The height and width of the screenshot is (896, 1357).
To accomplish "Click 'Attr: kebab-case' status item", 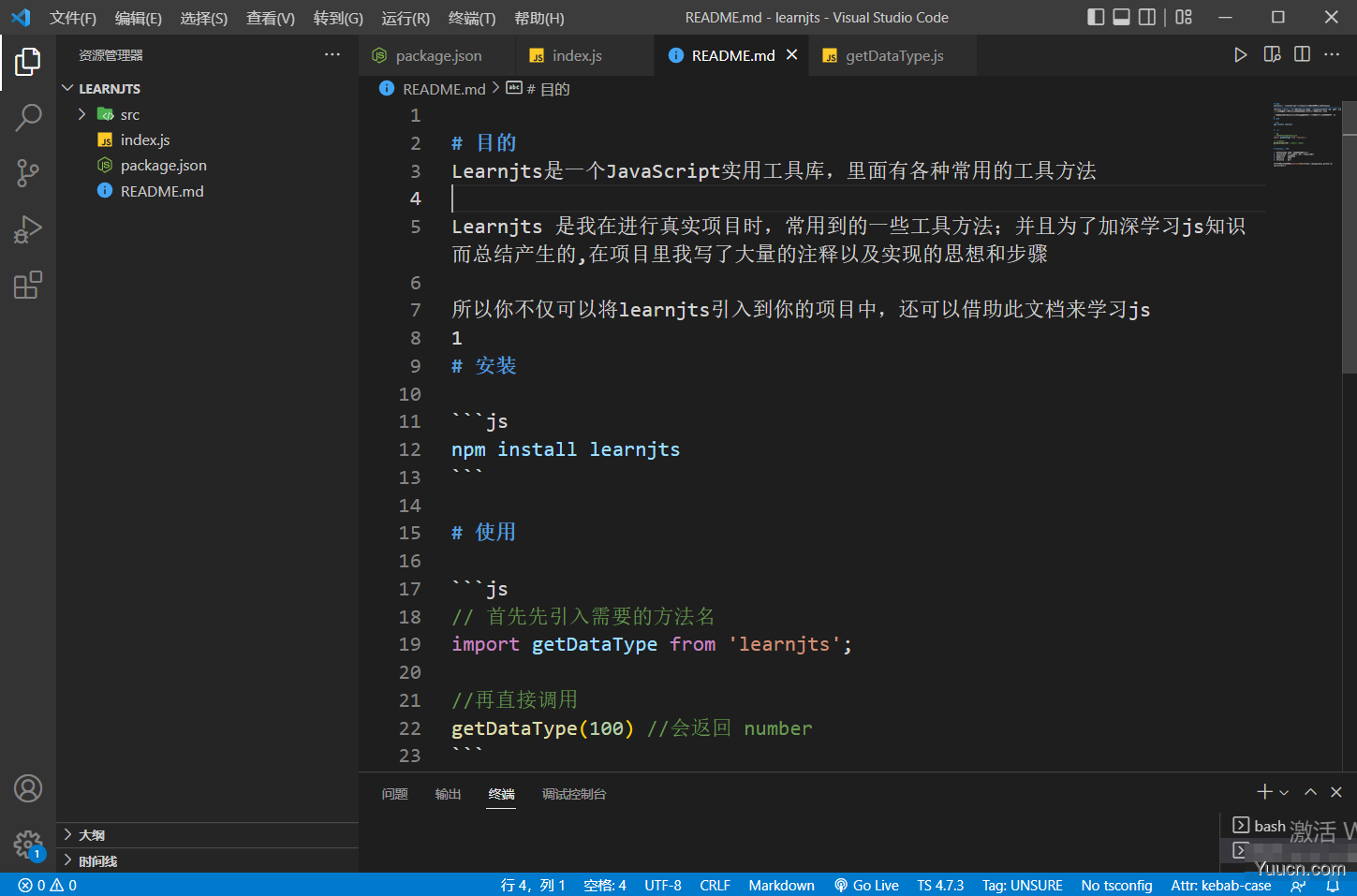I will click(x=1220, y=885).
